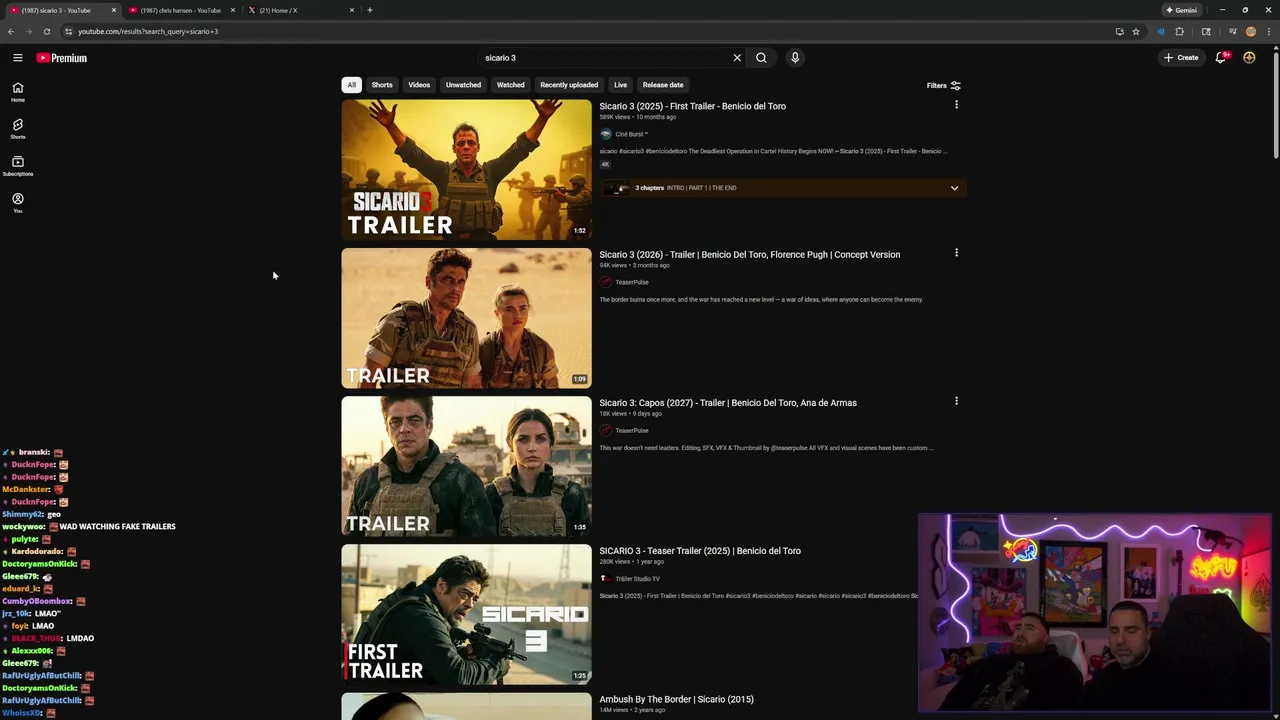Clear the search box with the X
The image size is (1280, 720).
pyautogui.click(x=737, y=58)
